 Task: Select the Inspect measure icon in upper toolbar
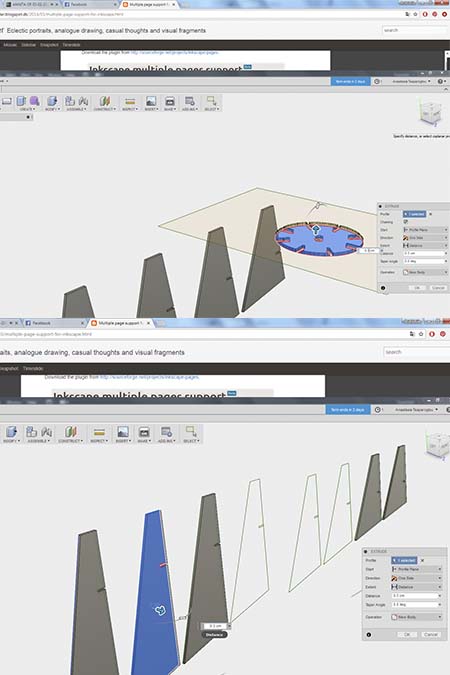click(x=130, y=102)
